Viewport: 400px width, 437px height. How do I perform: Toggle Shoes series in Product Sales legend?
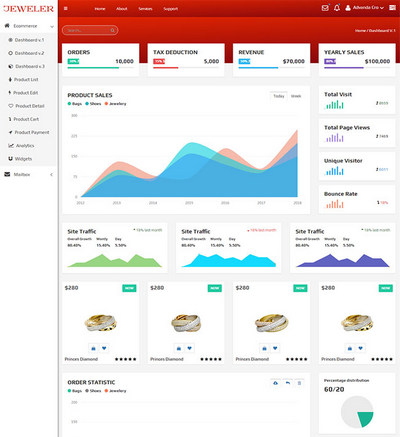(93, 104)
